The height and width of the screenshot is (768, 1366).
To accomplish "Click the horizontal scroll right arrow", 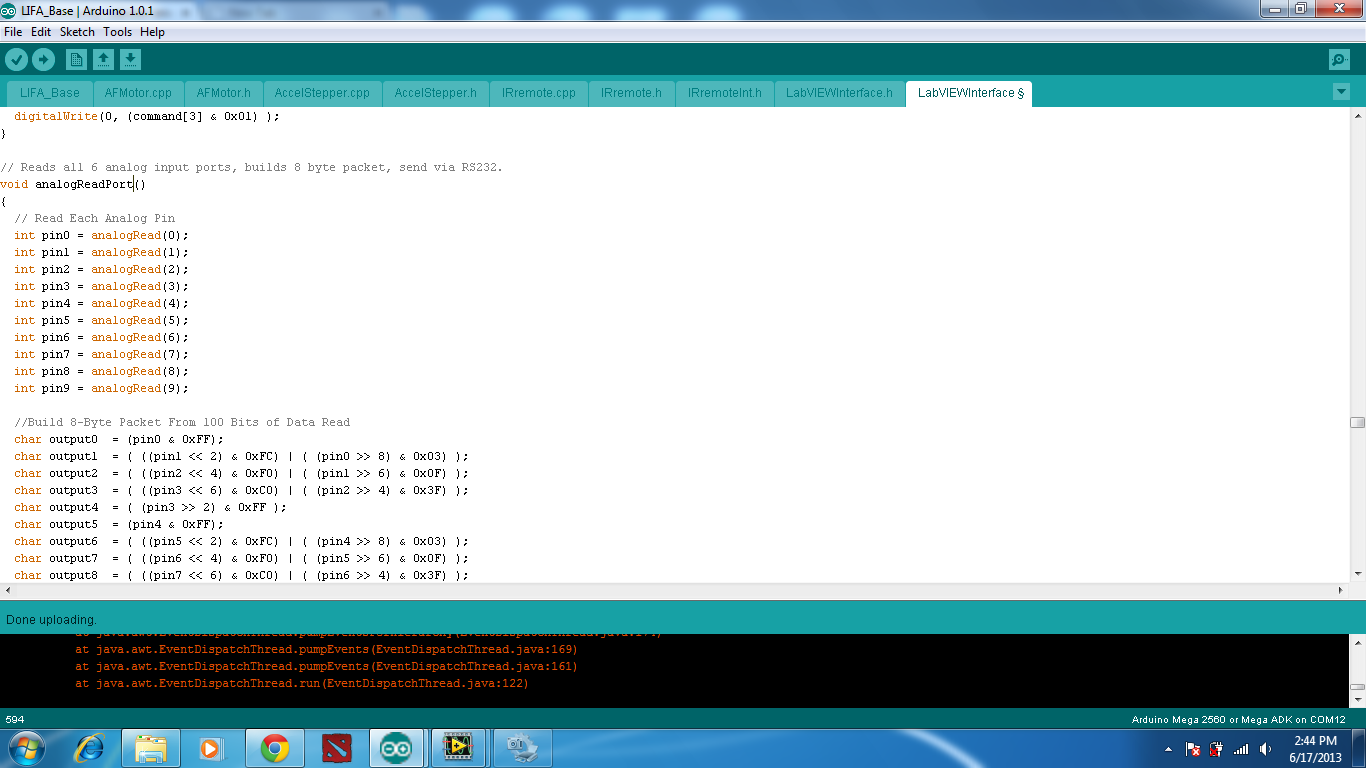I will pyautogui.click(x=1342, y=590).
